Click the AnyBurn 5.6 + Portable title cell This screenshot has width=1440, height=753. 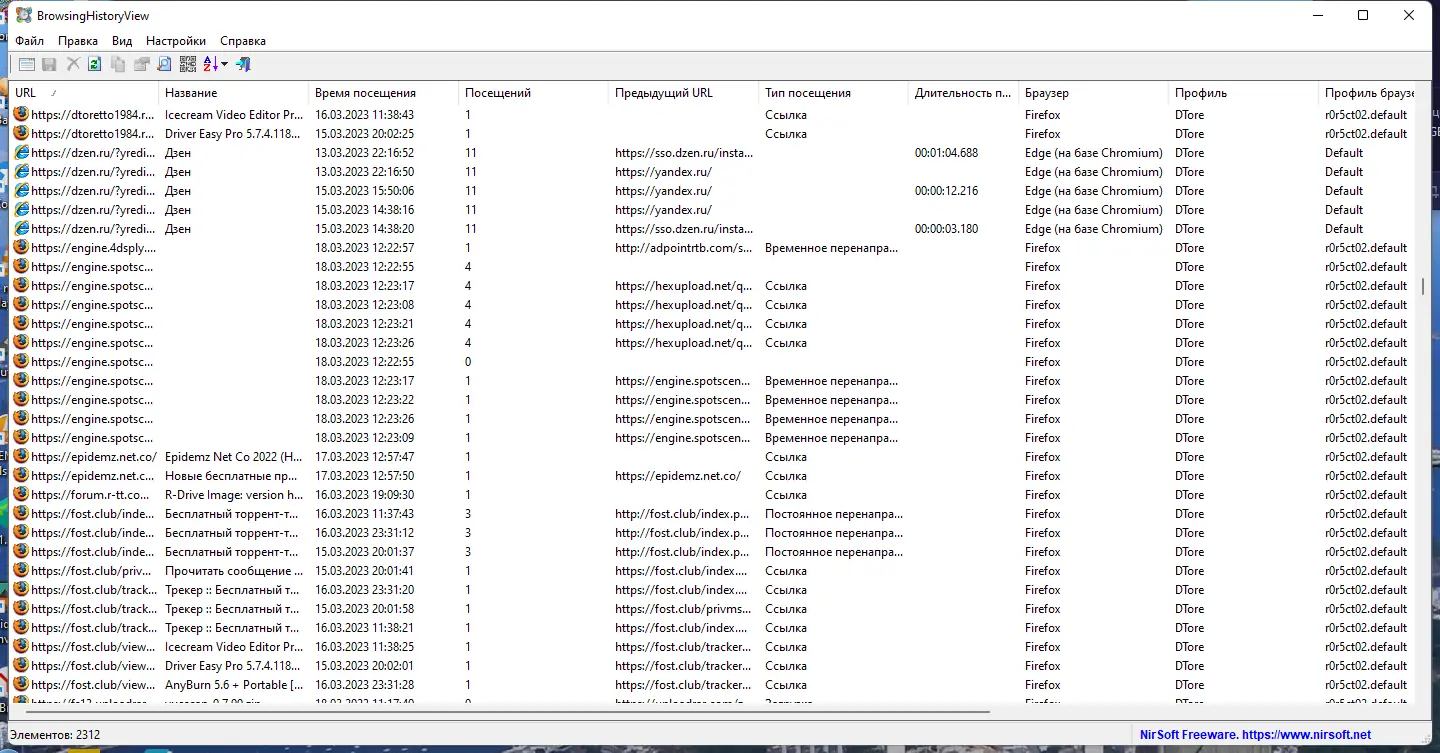(233, 685)
